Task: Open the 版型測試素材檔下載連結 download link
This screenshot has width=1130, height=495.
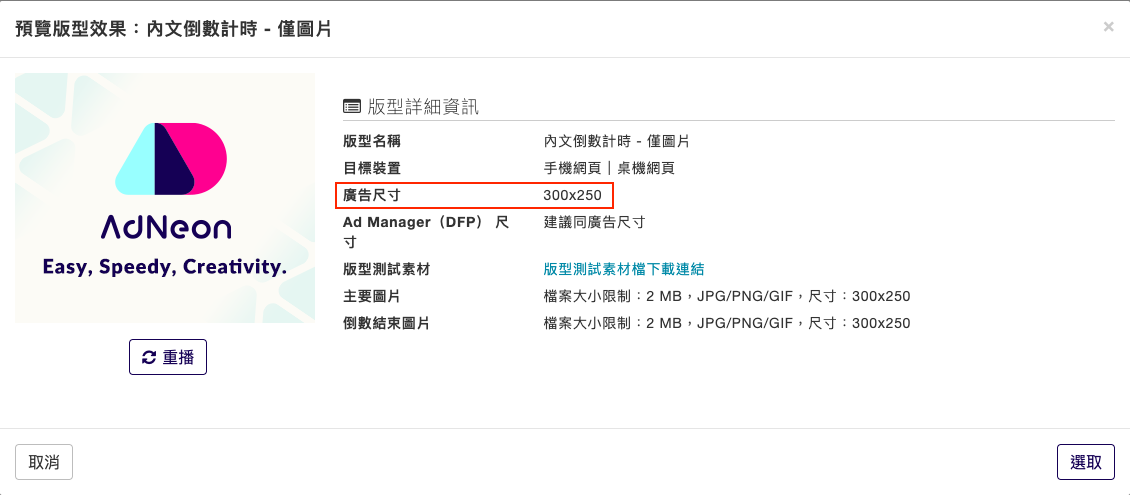Action: 623,269
